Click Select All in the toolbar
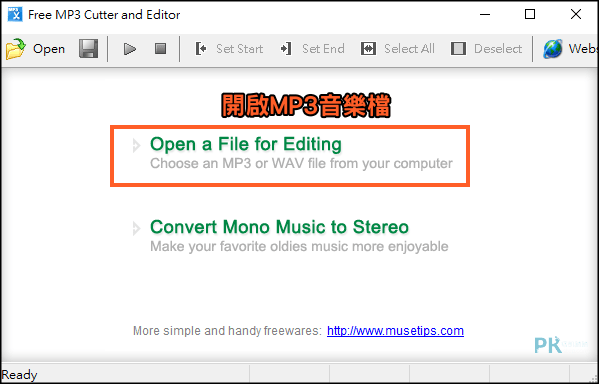 tap(397, 49)
